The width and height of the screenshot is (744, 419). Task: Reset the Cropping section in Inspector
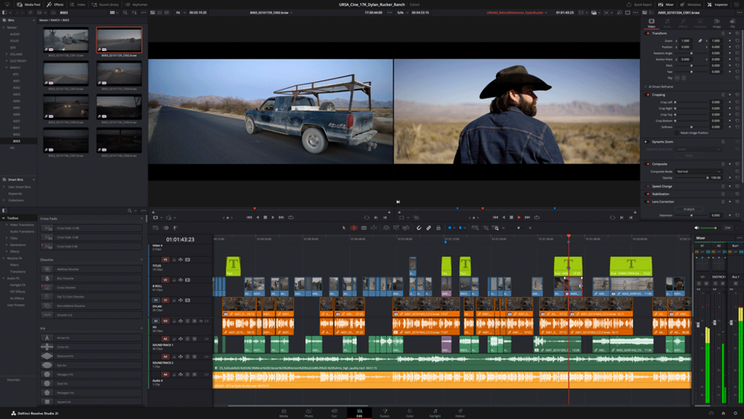click(x=737, y=95)
